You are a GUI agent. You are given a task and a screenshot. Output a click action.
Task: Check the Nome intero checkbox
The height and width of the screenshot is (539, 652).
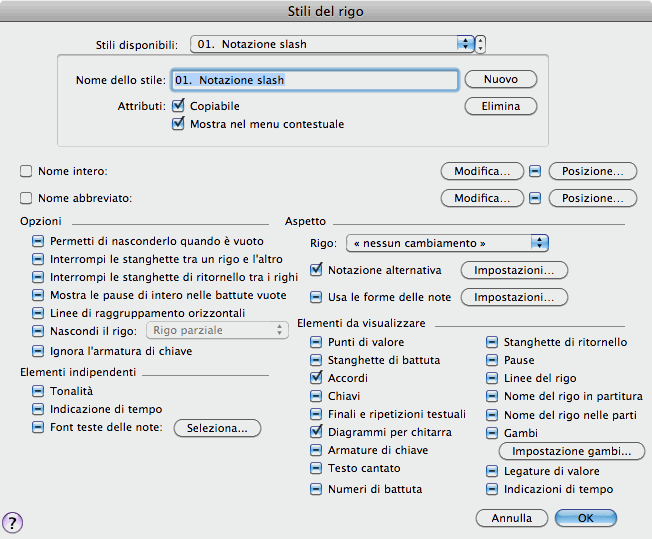click(x=26, y=171)
